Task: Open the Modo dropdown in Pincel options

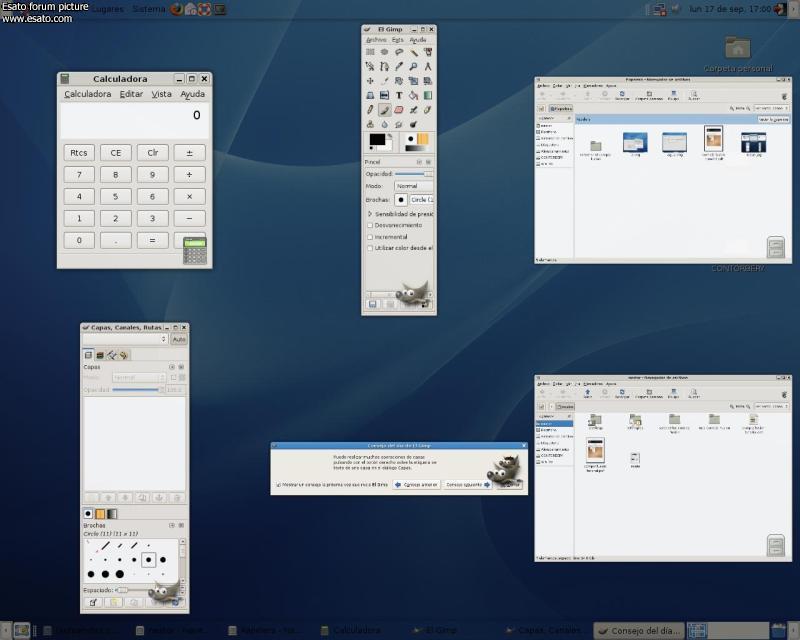Action: [412, 186]
